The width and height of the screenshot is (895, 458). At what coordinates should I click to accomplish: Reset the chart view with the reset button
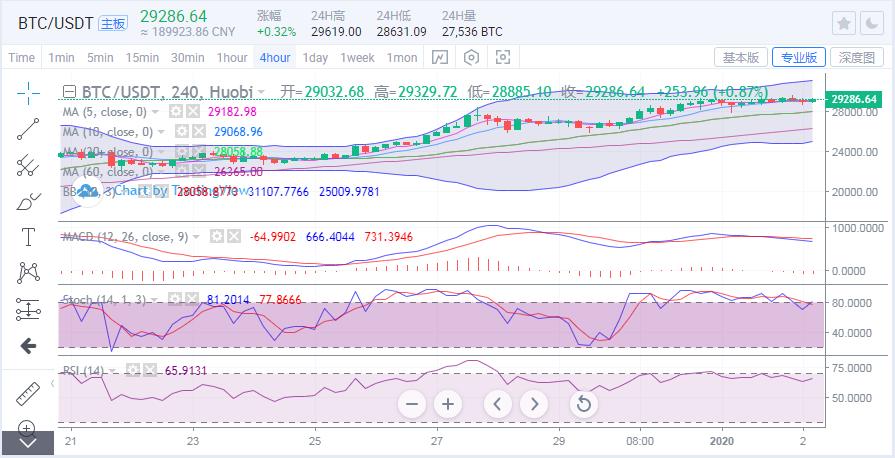click(583, 404)
